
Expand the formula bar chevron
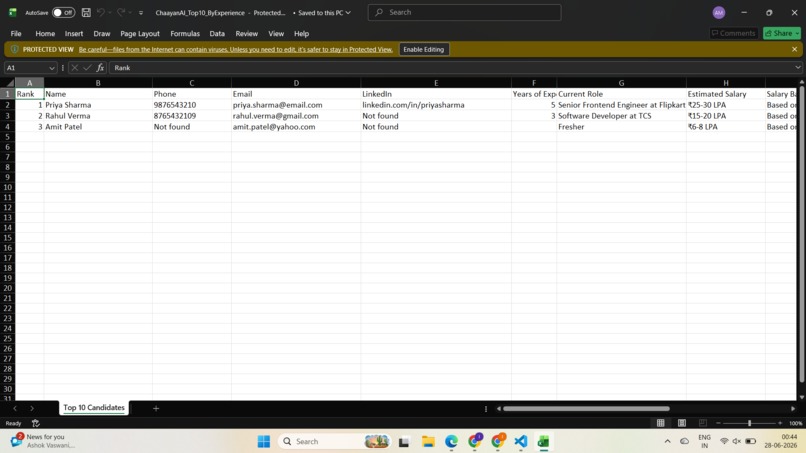[797, 67]
